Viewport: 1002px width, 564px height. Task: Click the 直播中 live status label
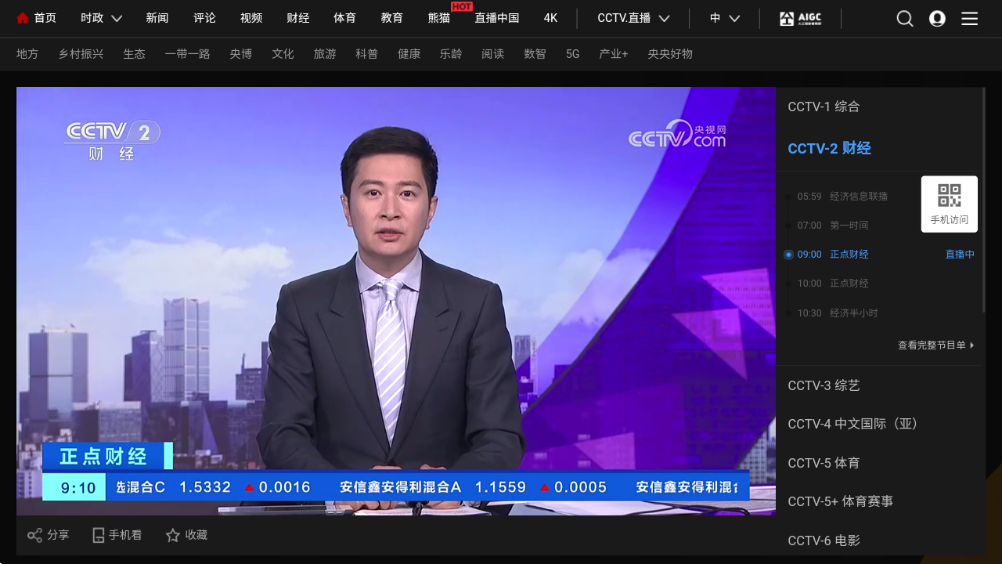tap(960, 254)
